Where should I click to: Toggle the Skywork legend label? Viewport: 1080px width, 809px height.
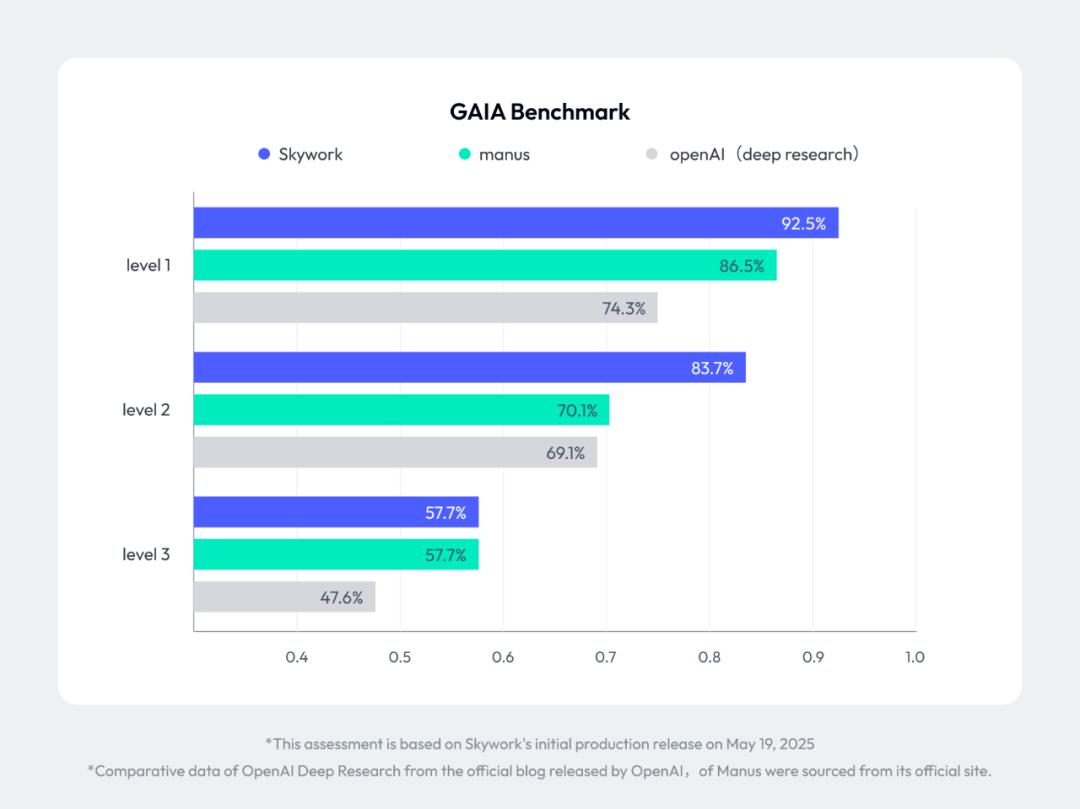(312, 154)
